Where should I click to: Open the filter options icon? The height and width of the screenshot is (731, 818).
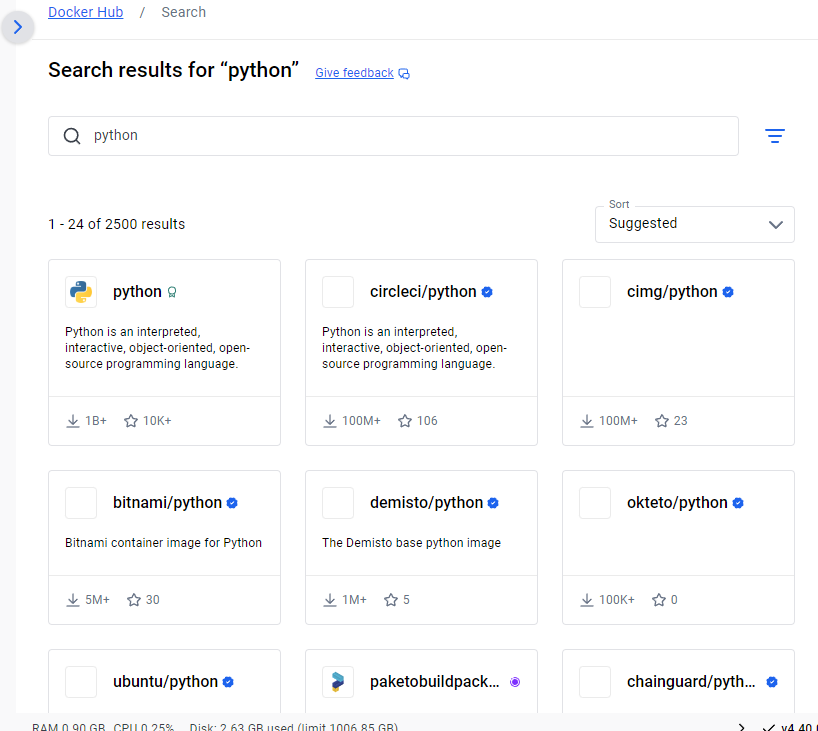(x=775, y=136)
